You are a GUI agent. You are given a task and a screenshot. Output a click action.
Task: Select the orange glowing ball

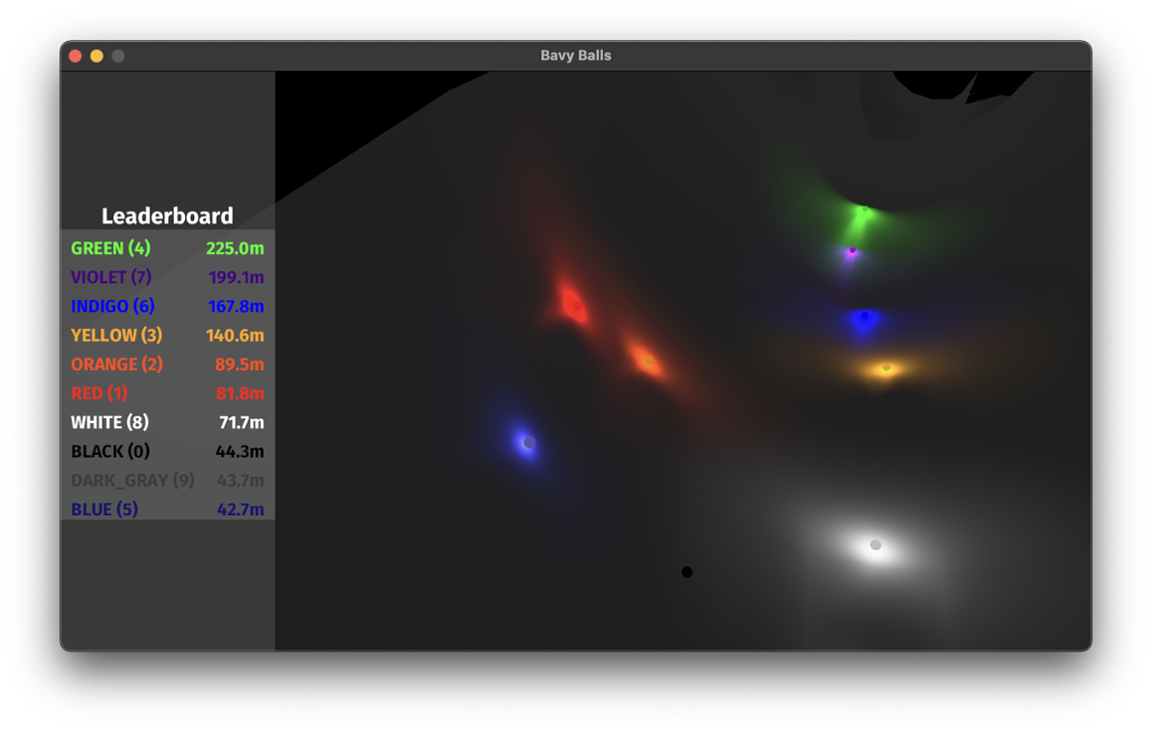648,360
